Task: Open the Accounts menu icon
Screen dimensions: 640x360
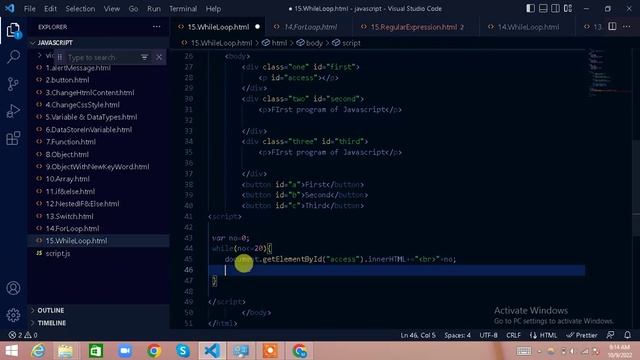Action: [x=13, y=288]
